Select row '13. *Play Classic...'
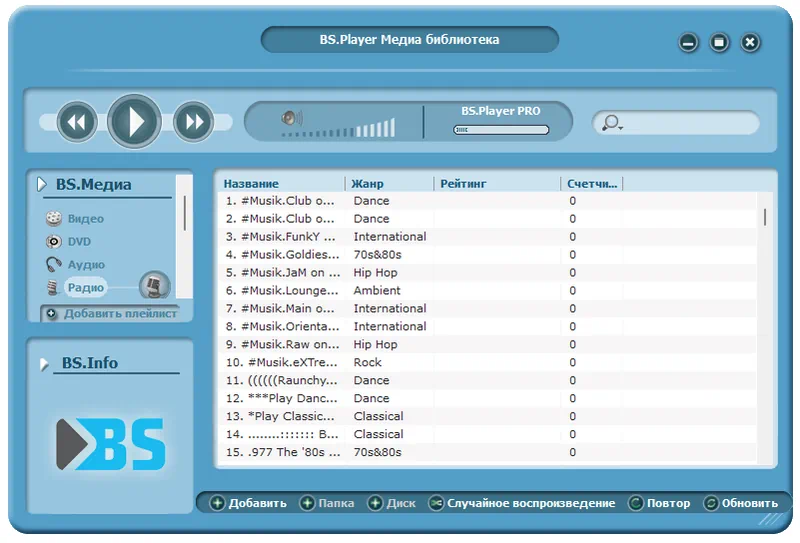 (487, 416)
